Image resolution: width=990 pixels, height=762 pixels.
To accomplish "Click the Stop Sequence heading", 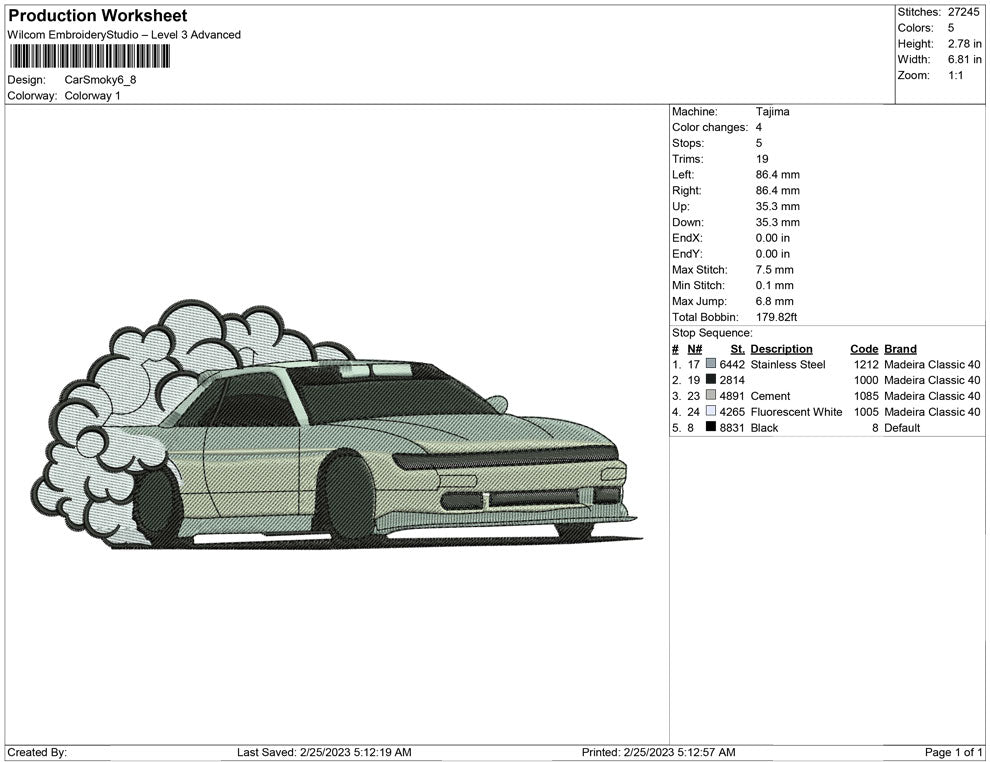I will click(x=712, y=333).
